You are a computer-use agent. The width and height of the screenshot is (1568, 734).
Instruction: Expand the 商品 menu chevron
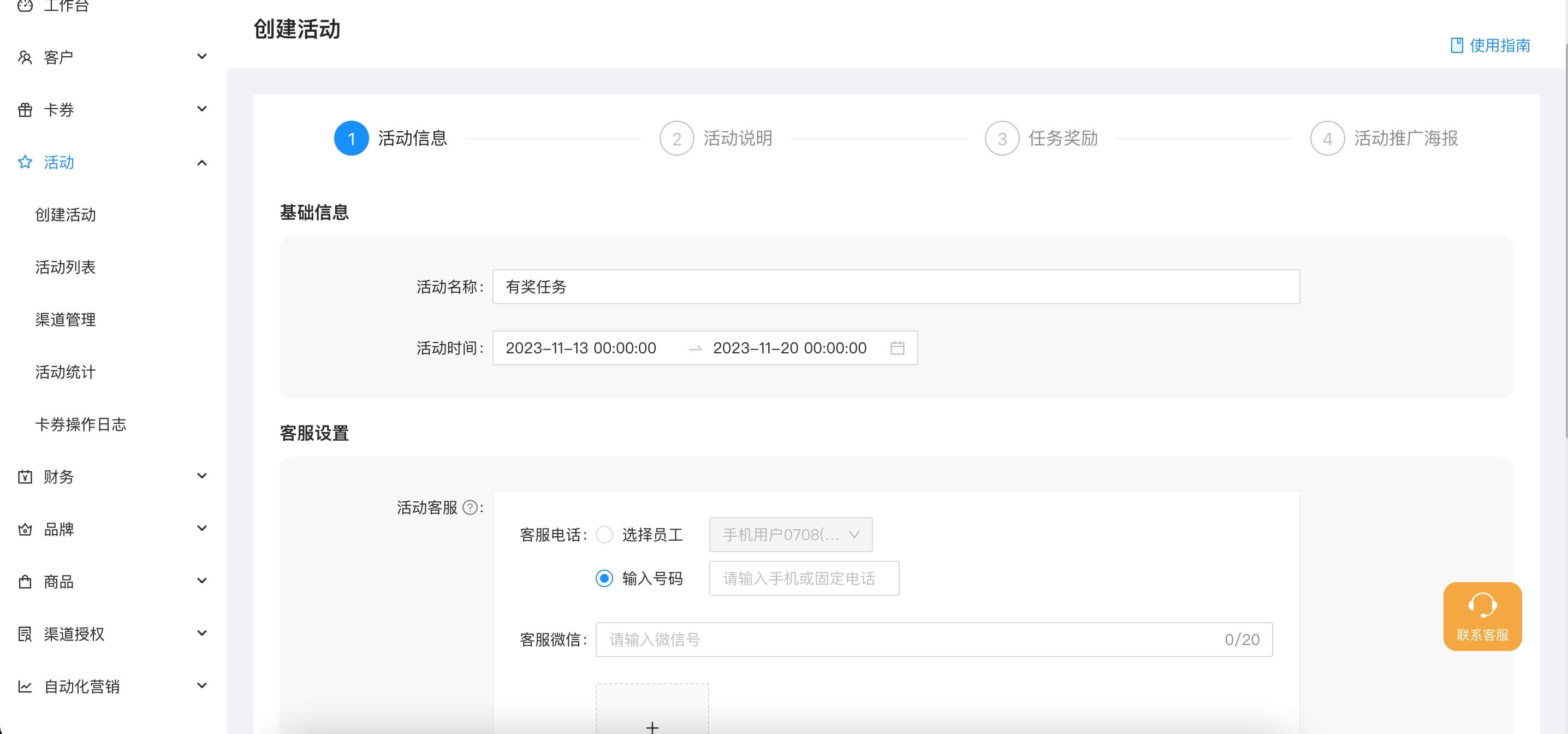click(202, 581)
